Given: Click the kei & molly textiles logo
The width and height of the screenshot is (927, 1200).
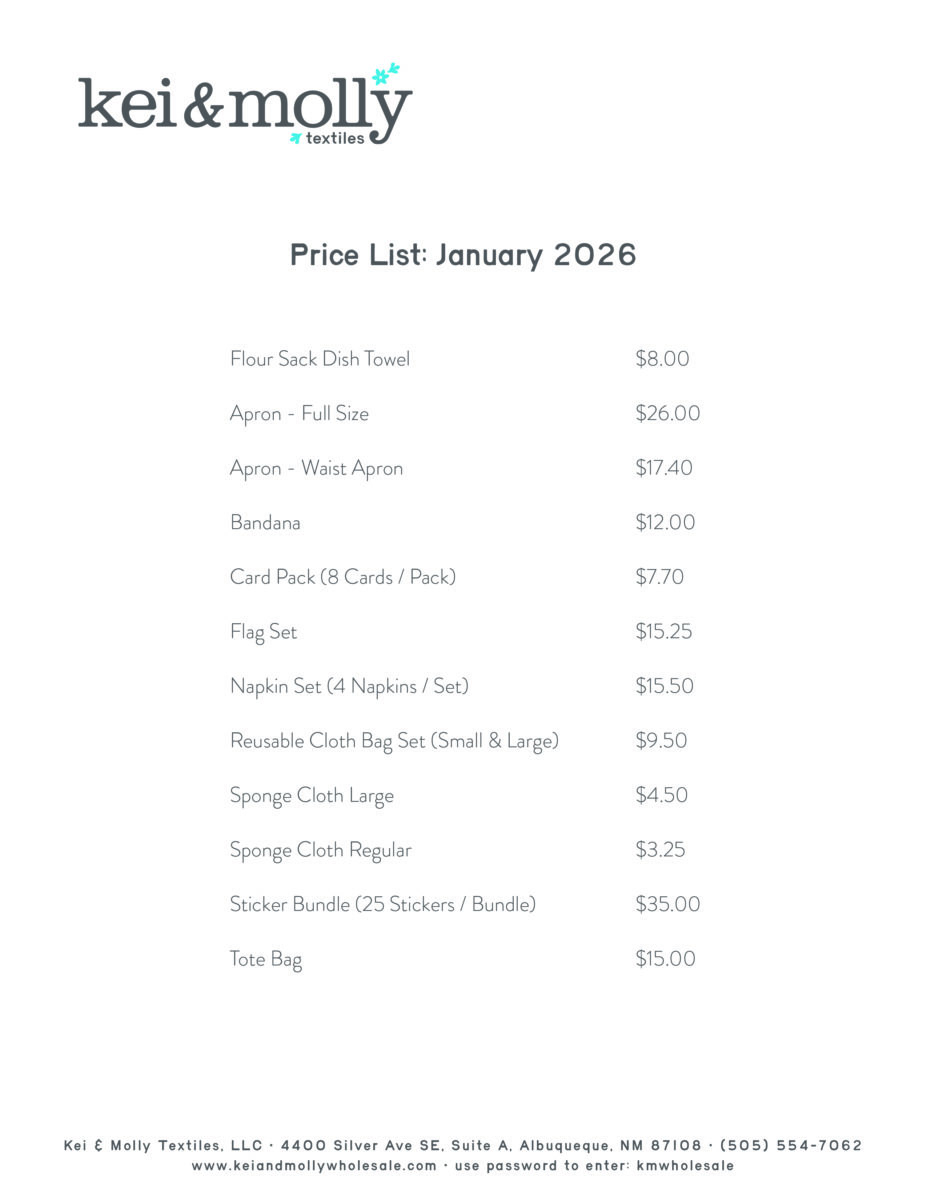Looking at the screenshot, I should click(244, 106).
